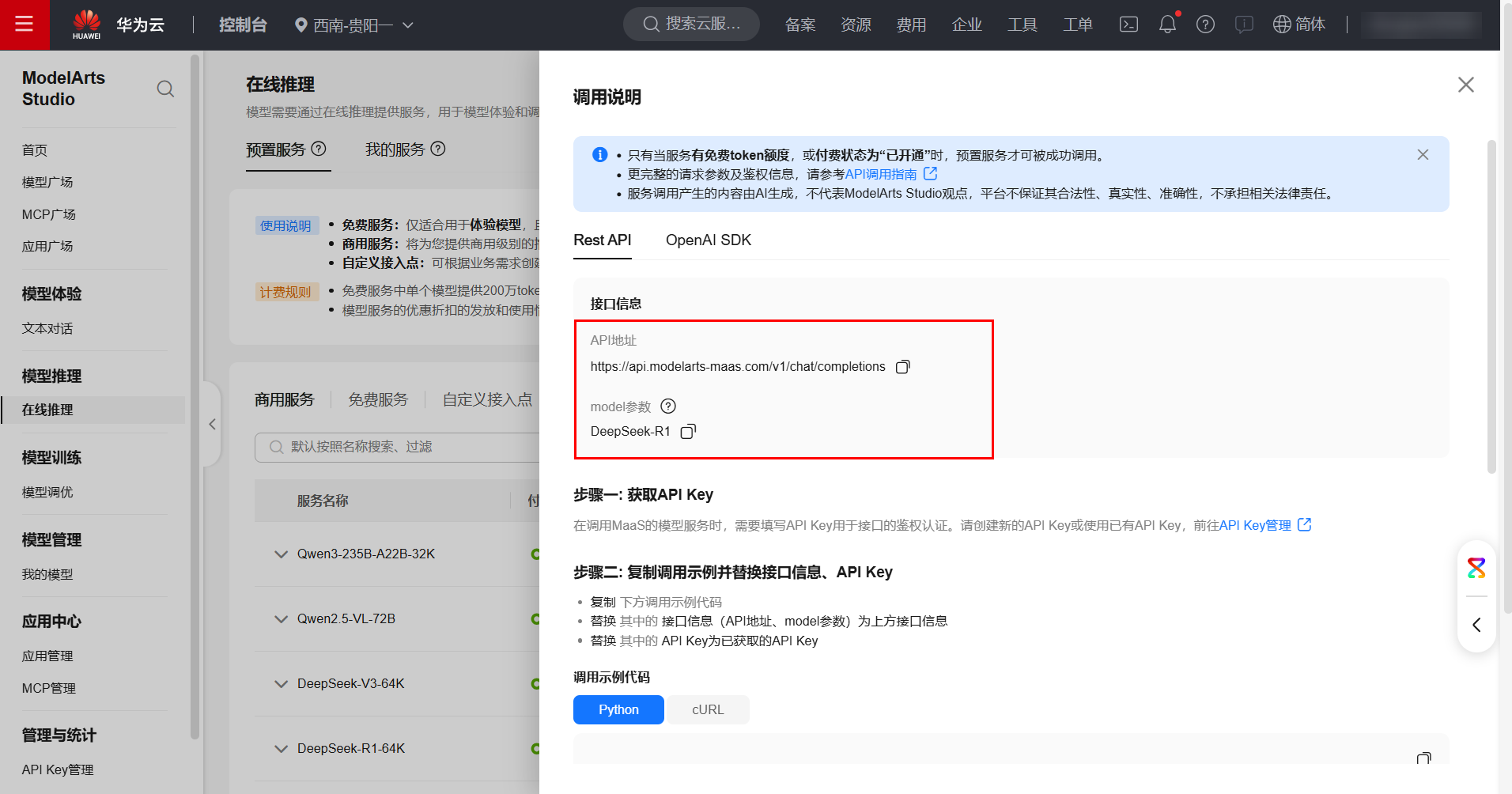Open the colorful floating assistant icon
The width and height of the screenshot is (1512, 794).
click(1476, 568)
